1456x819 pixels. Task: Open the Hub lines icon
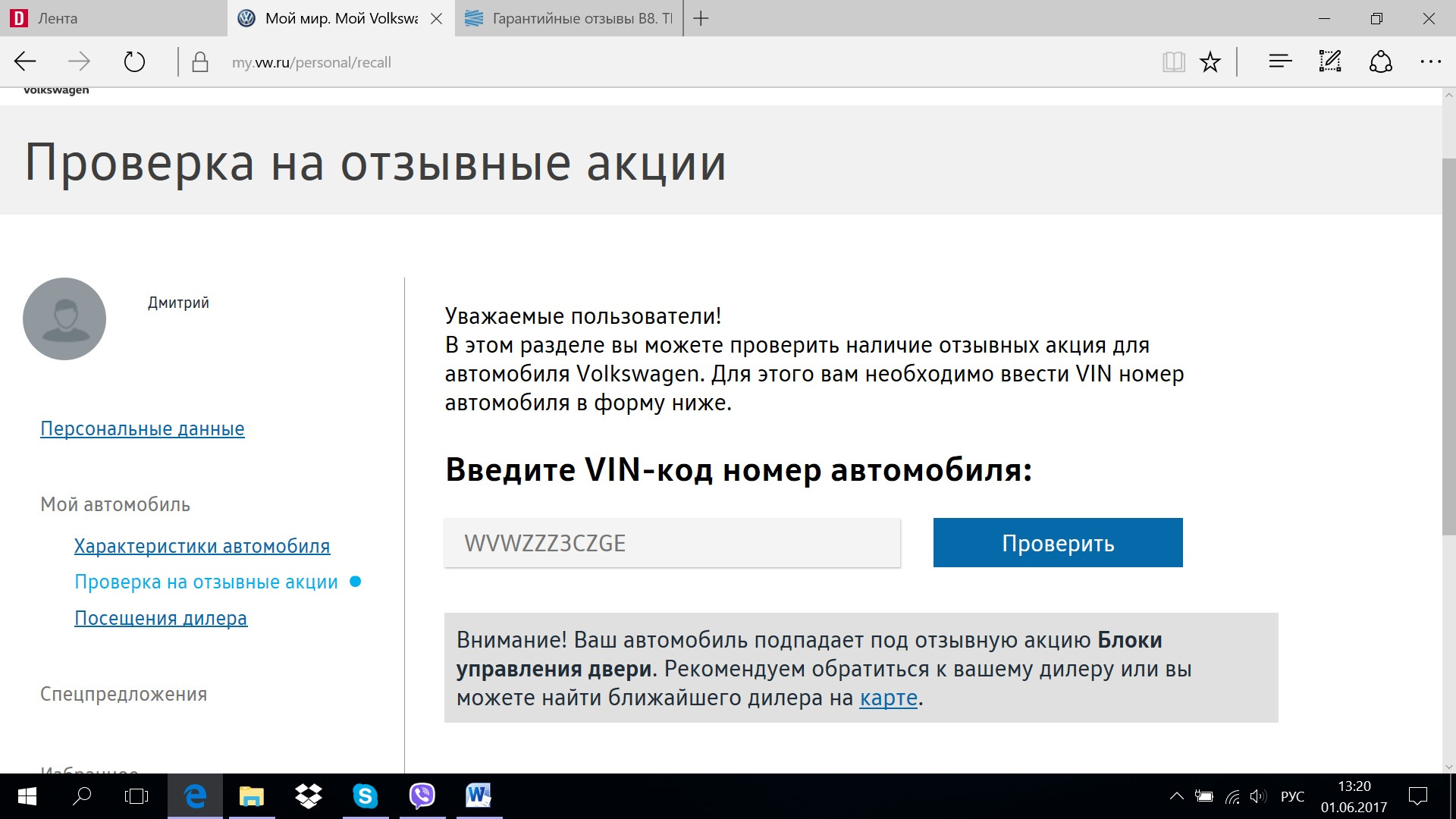tap(1280, 62)
